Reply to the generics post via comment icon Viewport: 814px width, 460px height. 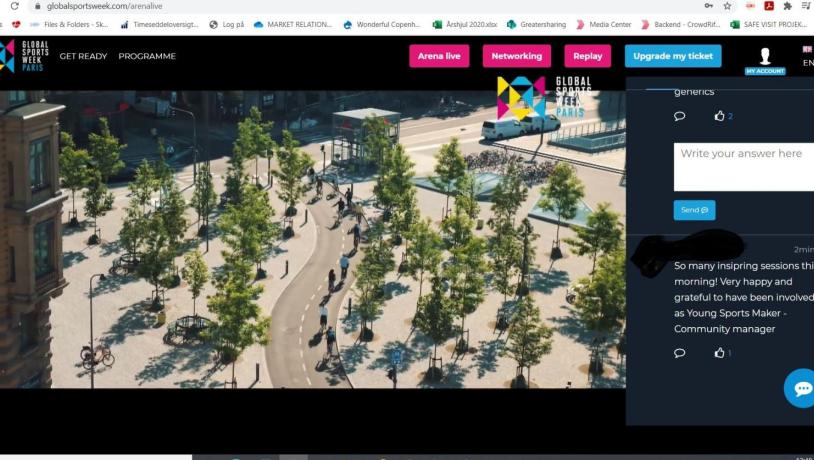[680, 116]
